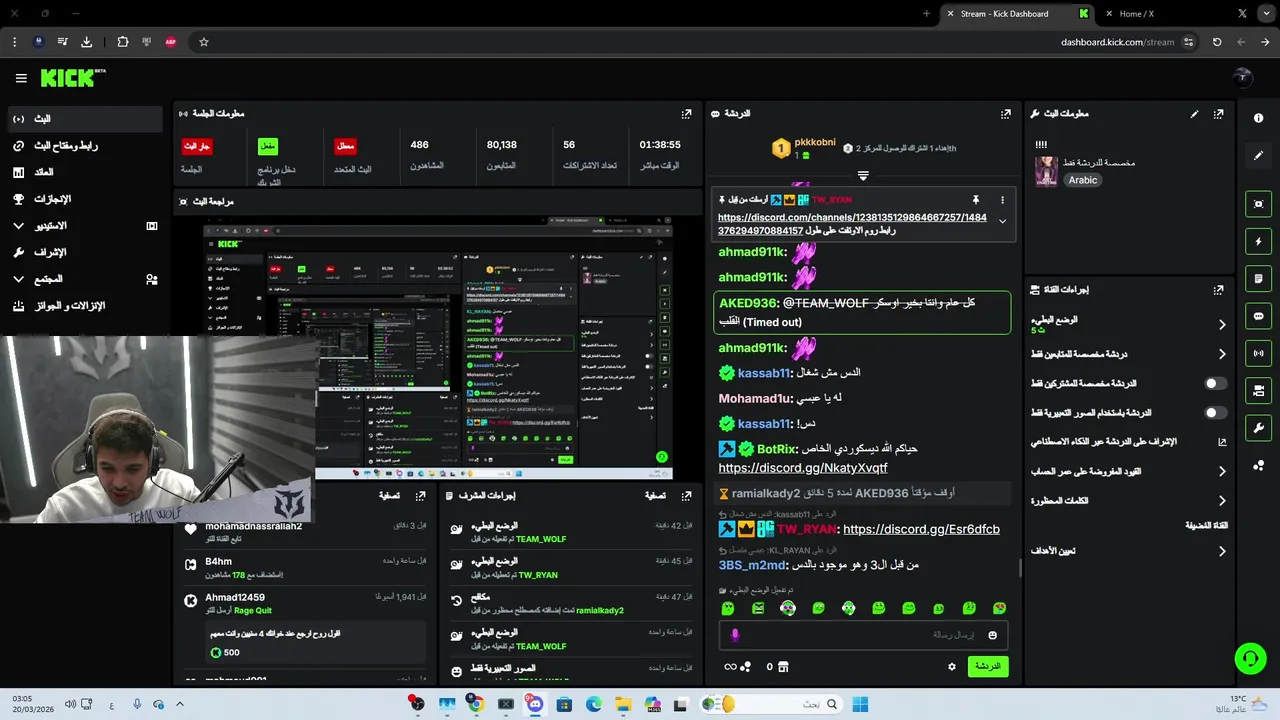Image resolution: width=1280 pixels, height=720 pixels.
Task: Pop out the chat panel
Action: (x=1005, y=114)
